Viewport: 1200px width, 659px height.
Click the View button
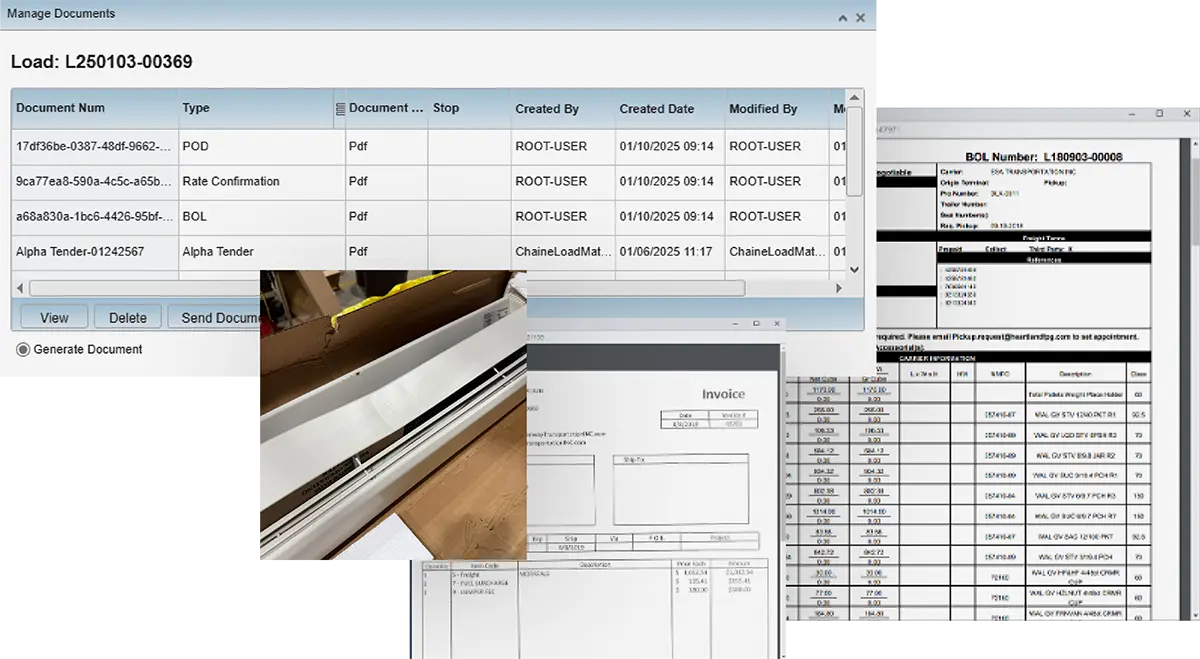(x=54, y=318)
